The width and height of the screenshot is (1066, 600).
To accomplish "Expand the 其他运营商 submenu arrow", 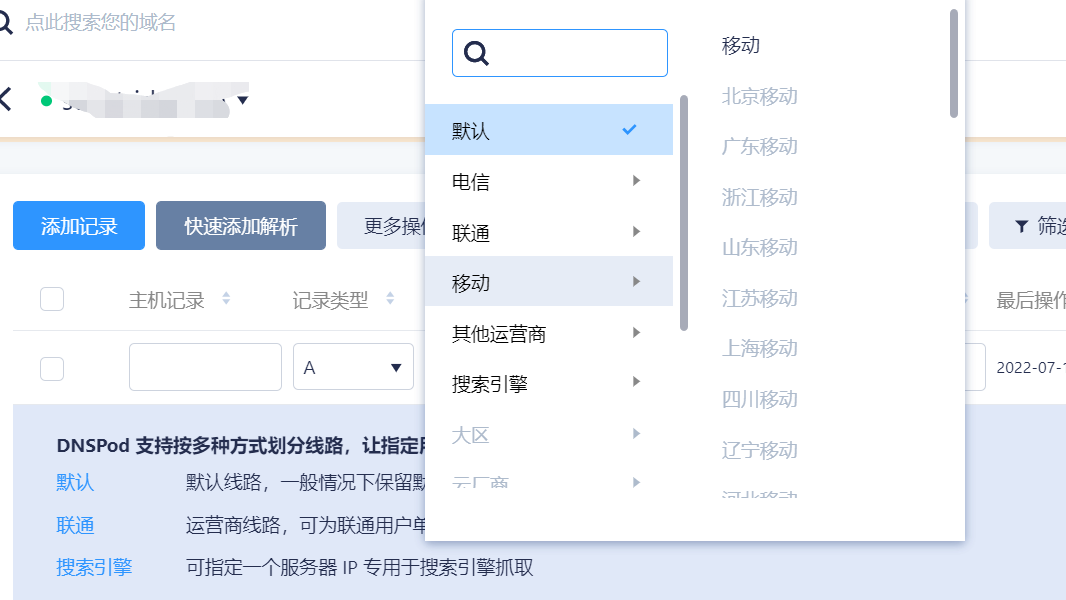I will click(636, 332).
